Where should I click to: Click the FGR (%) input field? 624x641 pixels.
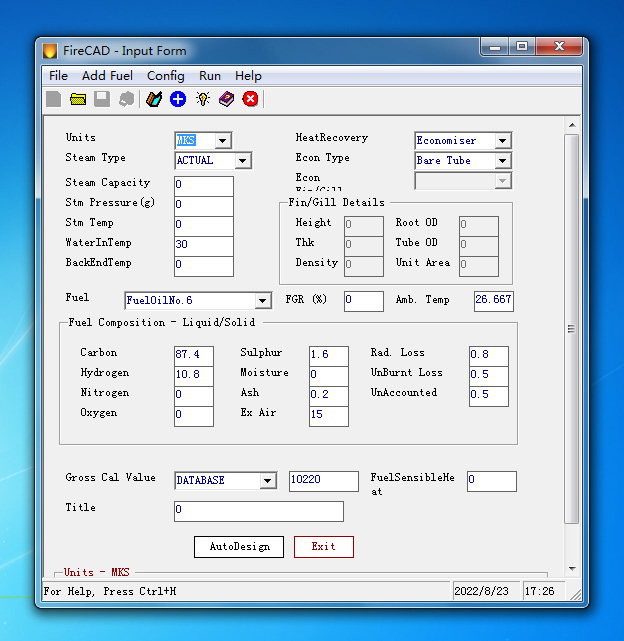364,301
